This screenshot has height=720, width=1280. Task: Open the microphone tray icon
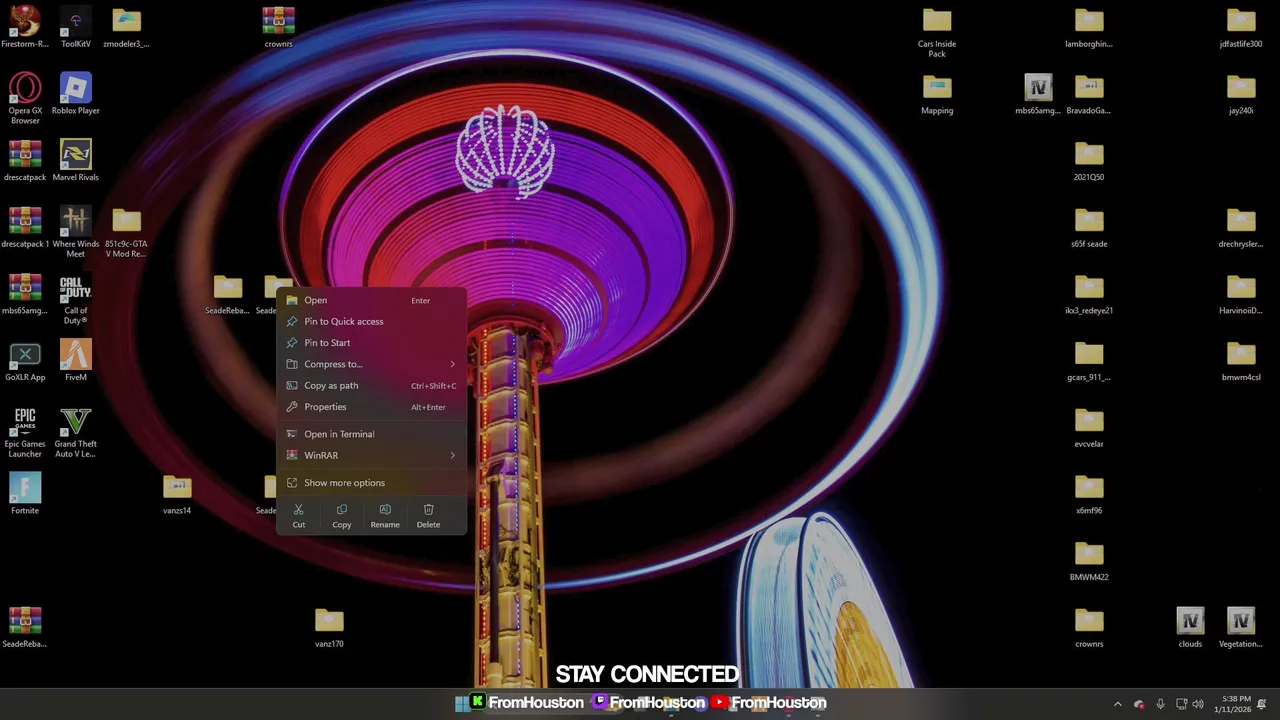point(1160,704)
